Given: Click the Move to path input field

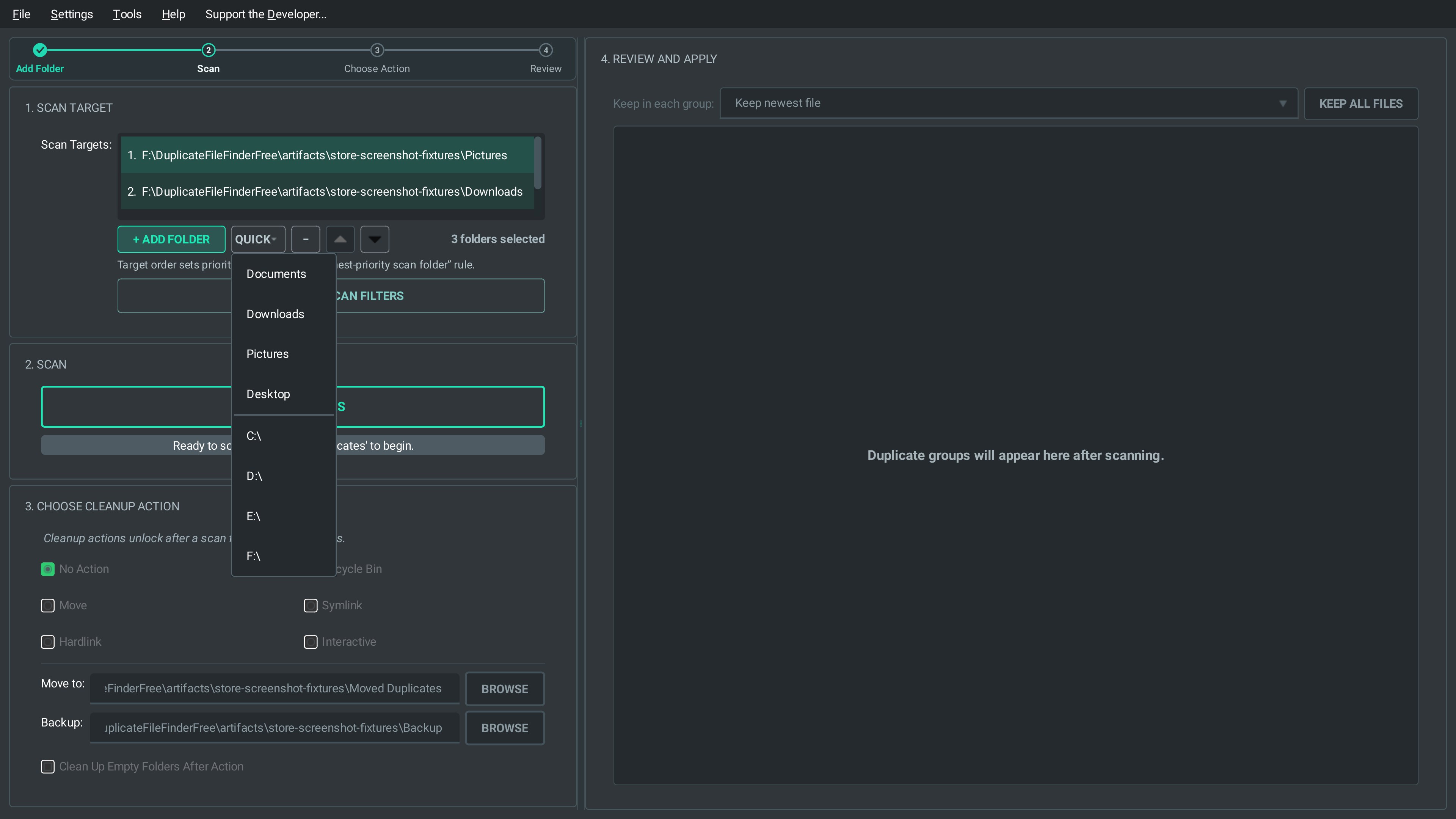Looking at the screenshot, I should pos(275,689).
